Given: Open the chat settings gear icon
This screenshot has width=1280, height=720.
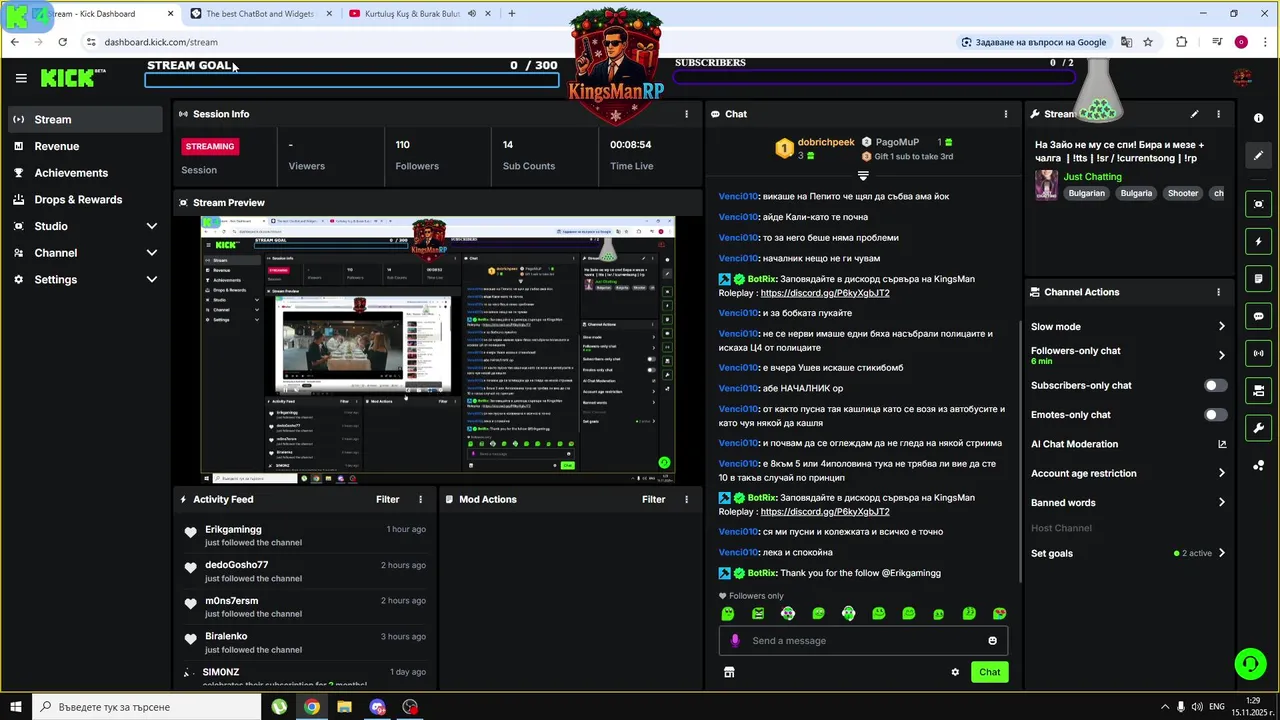Looking at the screenshot, I should [955, 672].
